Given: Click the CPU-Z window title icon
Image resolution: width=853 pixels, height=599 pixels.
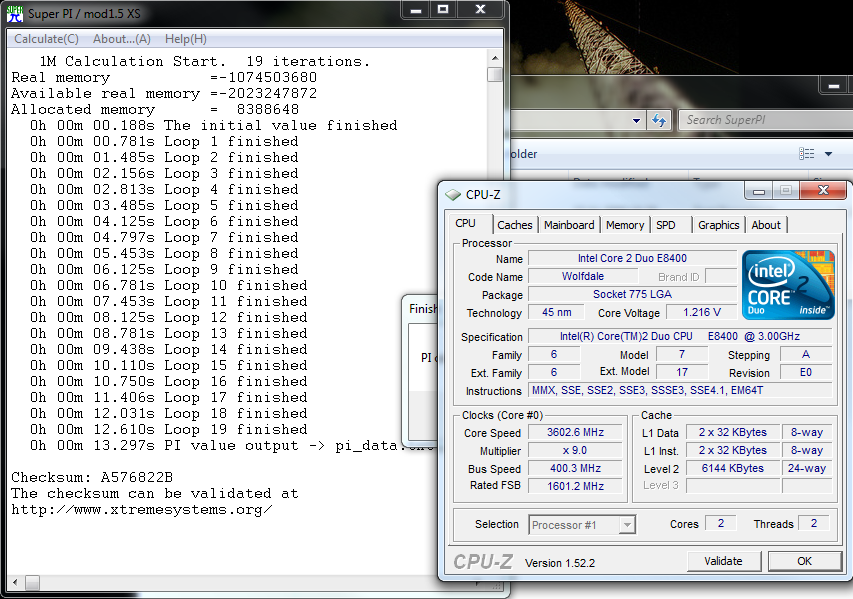Looking at the screenshot, I should click(454, 194).
